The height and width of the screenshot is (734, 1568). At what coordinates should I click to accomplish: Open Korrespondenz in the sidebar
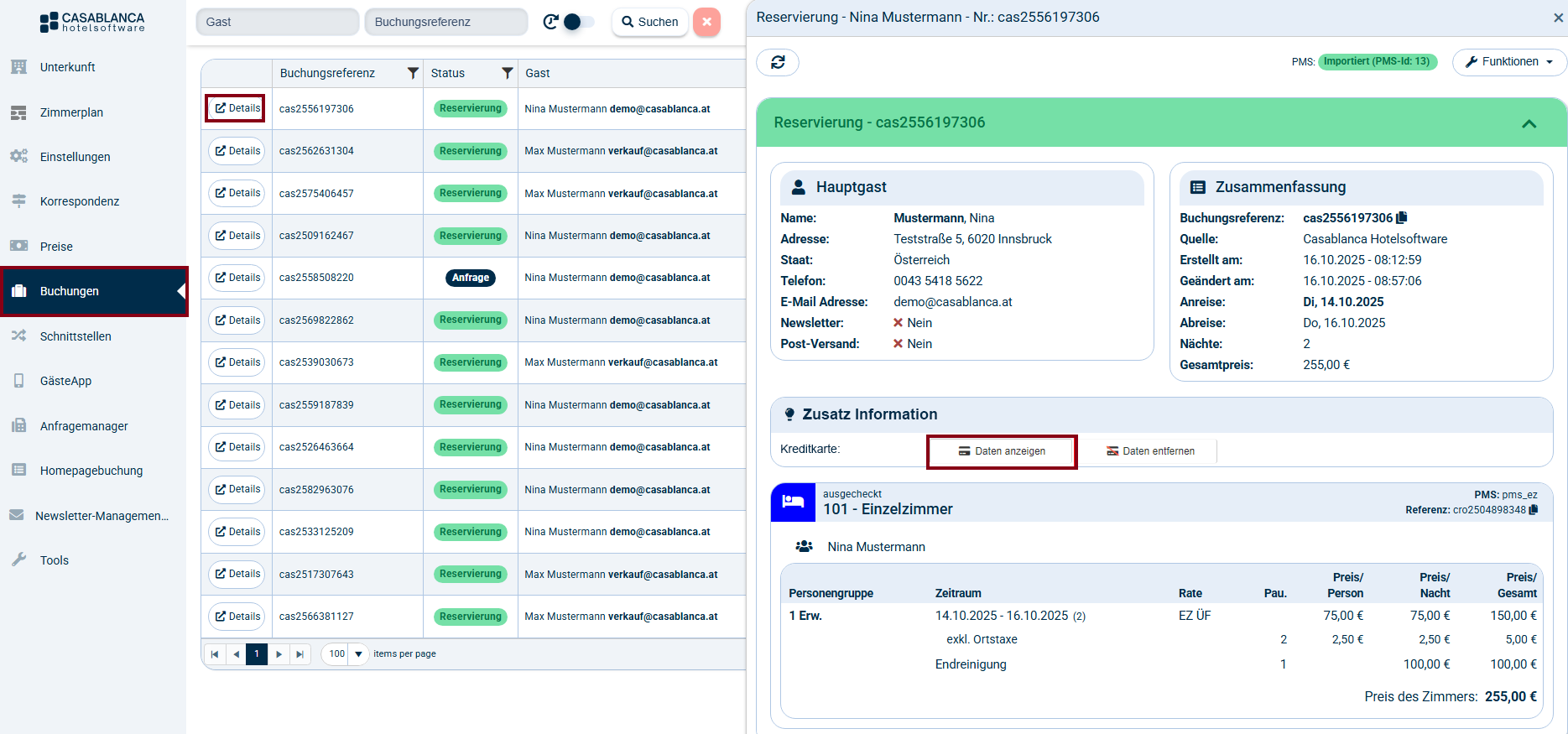pyautogui.click(x=80, y=201)
